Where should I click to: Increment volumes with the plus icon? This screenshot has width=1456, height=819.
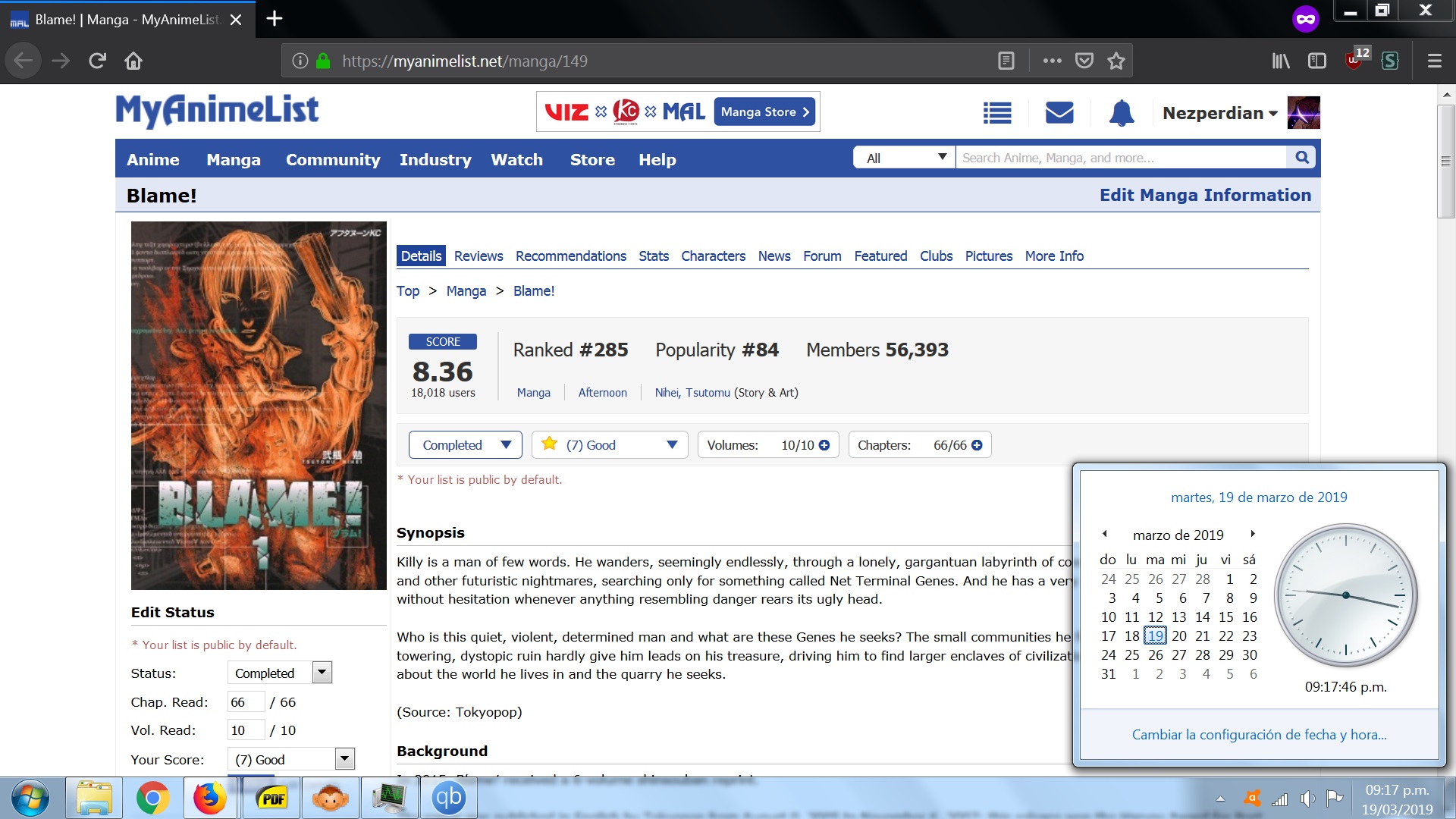point(824,445)
